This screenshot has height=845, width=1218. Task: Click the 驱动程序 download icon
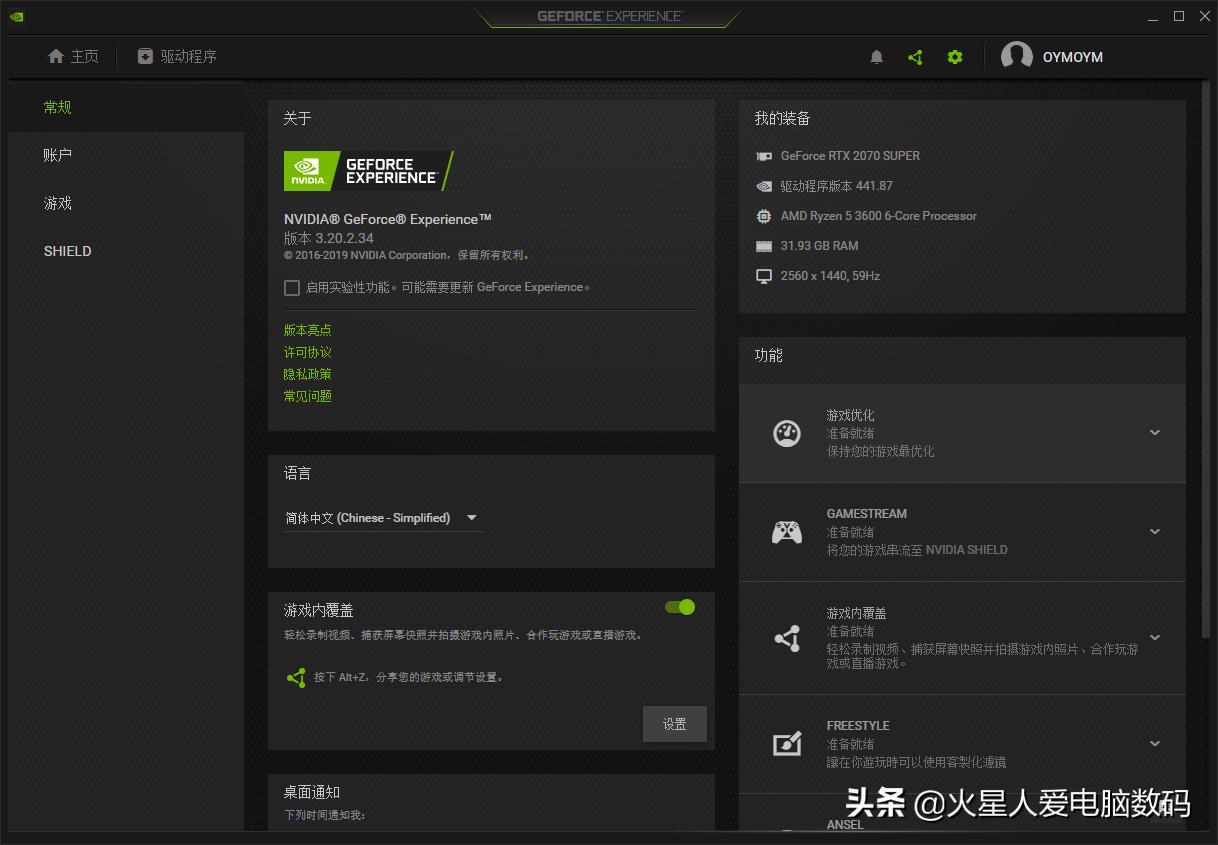coord(143,57)
